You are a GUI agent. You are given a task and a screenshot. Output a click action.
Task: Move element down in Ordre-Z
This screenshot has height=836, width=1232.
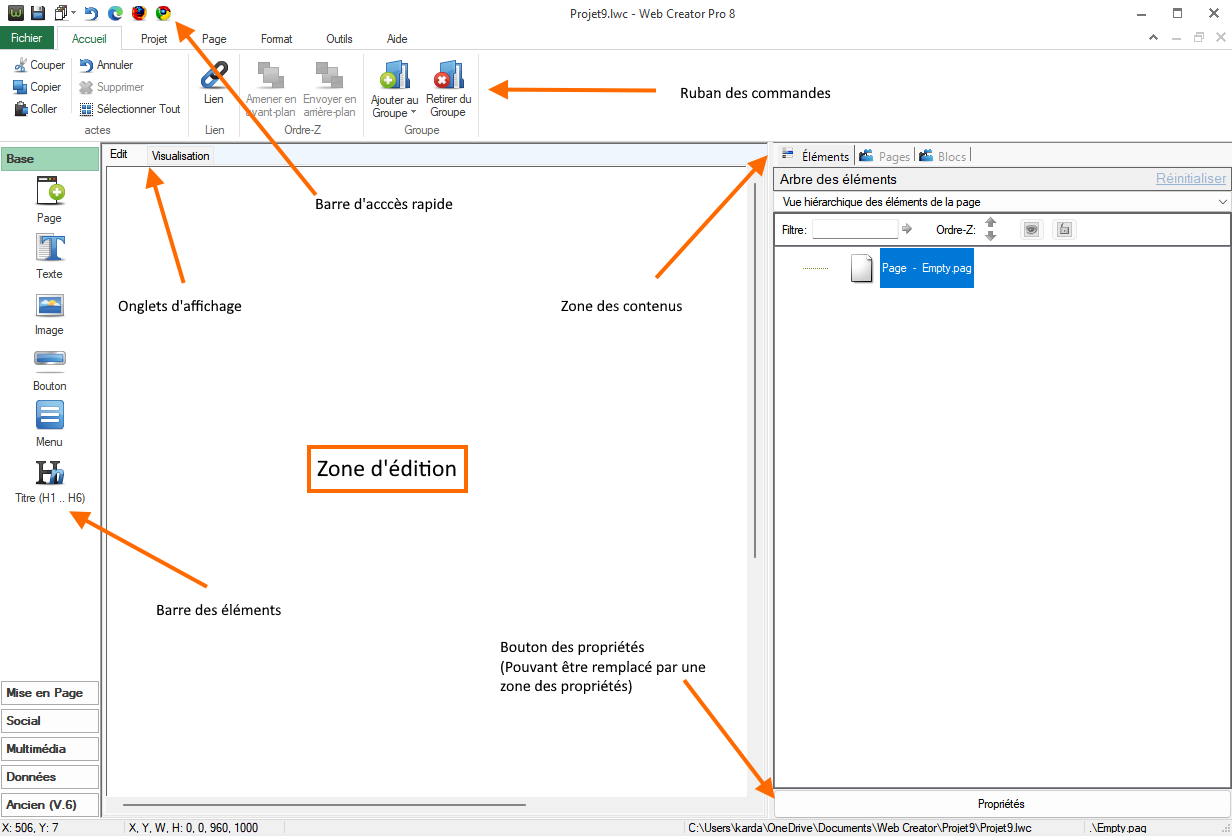991,236
